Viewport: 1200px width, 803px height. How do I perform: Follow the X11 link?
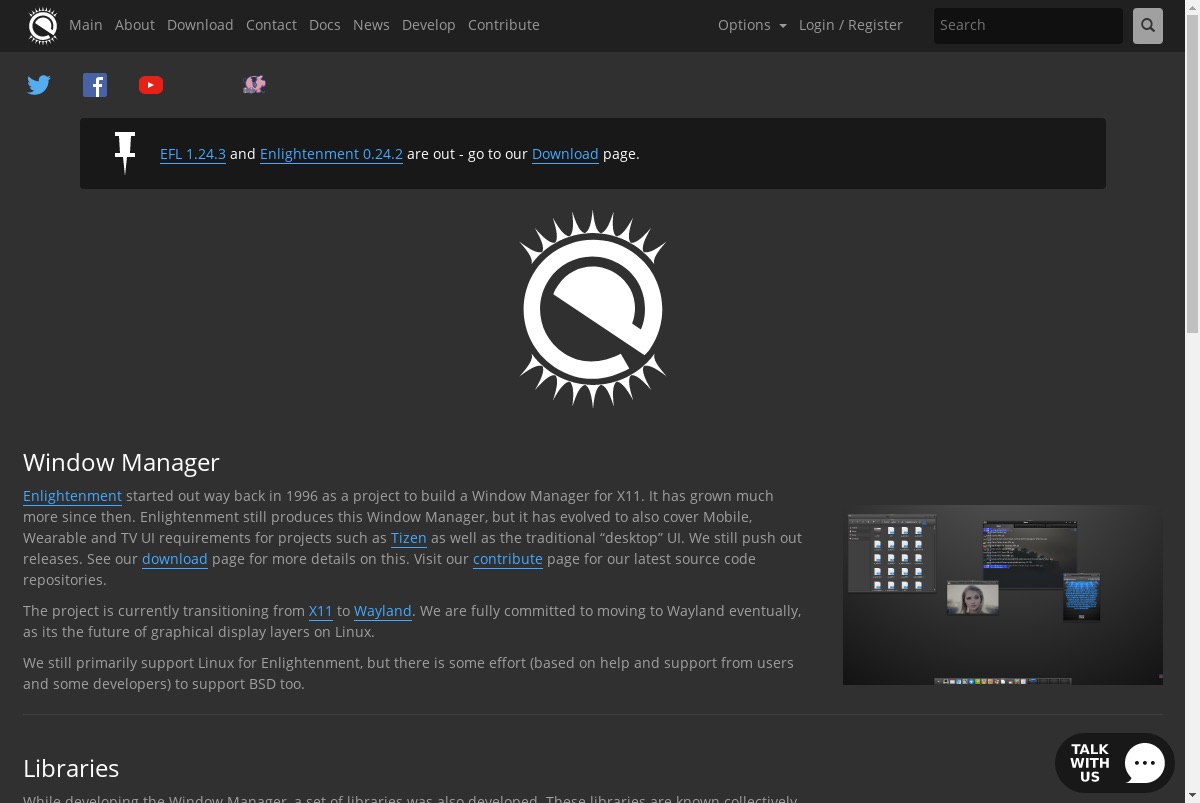(x=321, y=611)
